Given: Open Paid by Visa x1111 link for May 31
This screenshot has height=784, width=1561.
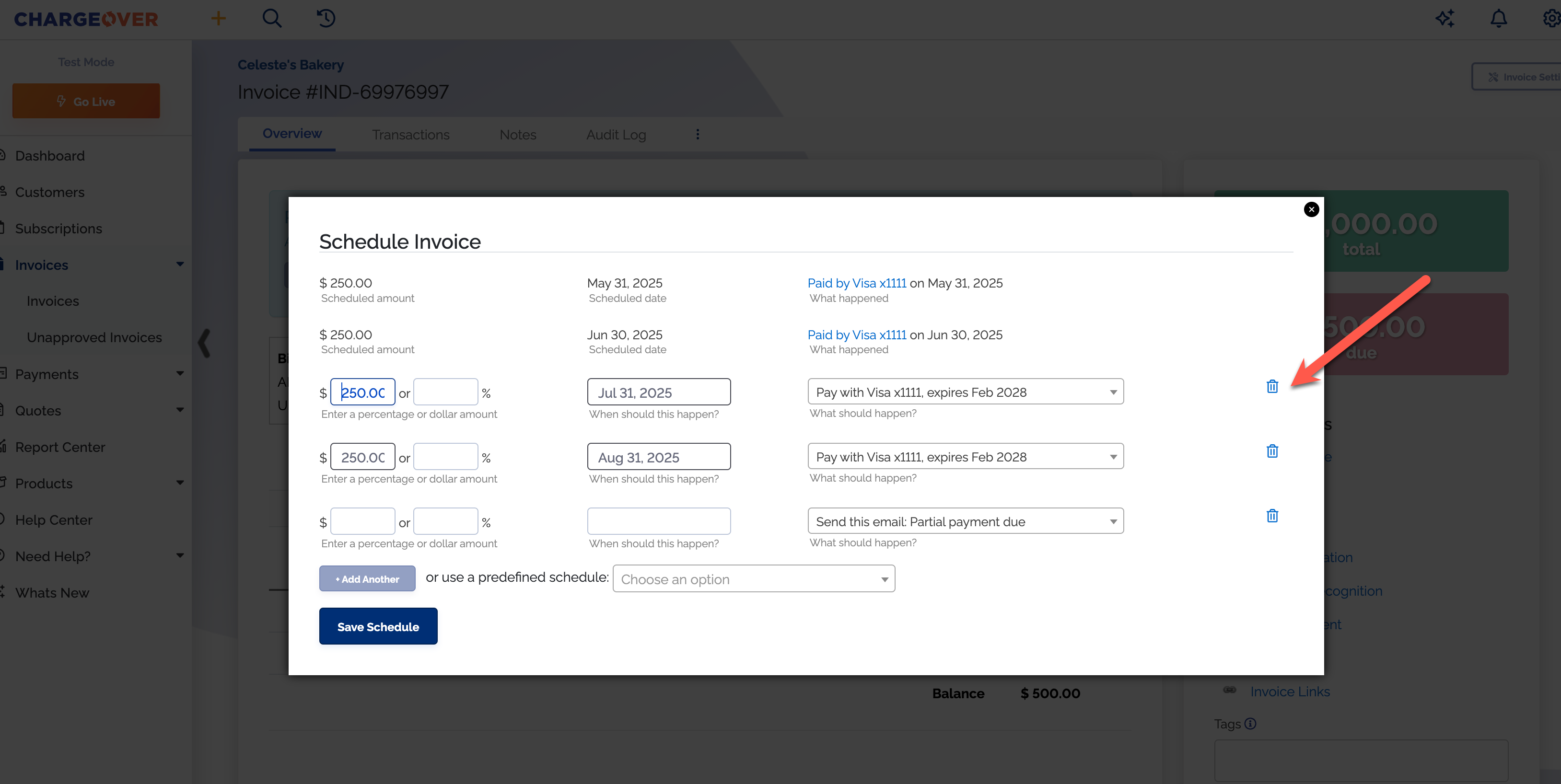Looking at the screenshot, I should pos(857,283).
